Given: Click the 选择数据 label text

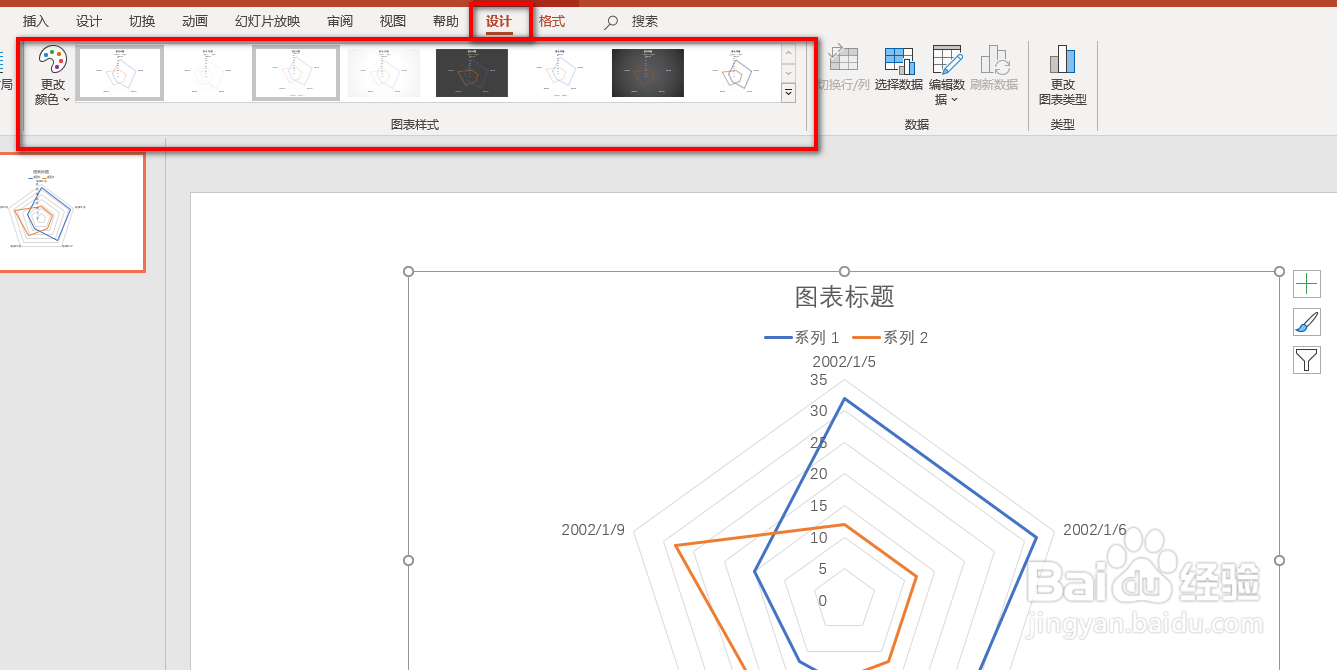Looking at the screenshot, I should [899, 85].
